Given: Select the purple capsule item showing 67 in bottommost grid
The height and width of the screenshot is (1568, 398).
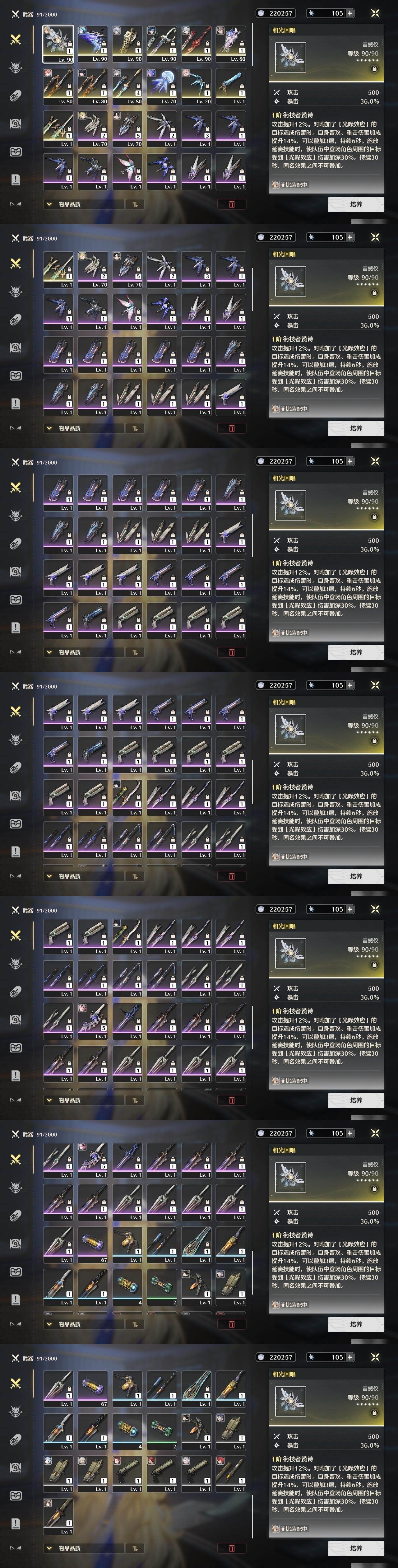Looking at the screenshot, I should coord(92,1389).
